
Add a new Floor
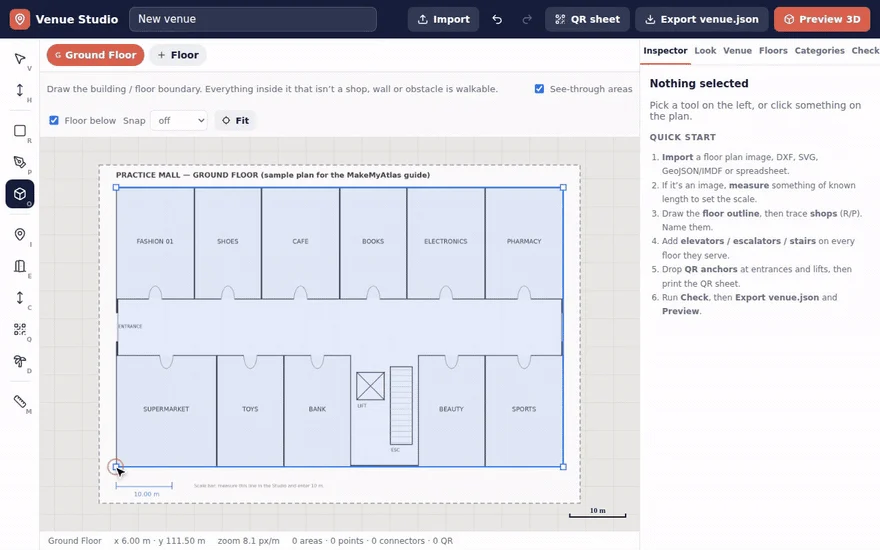(178, 55)
